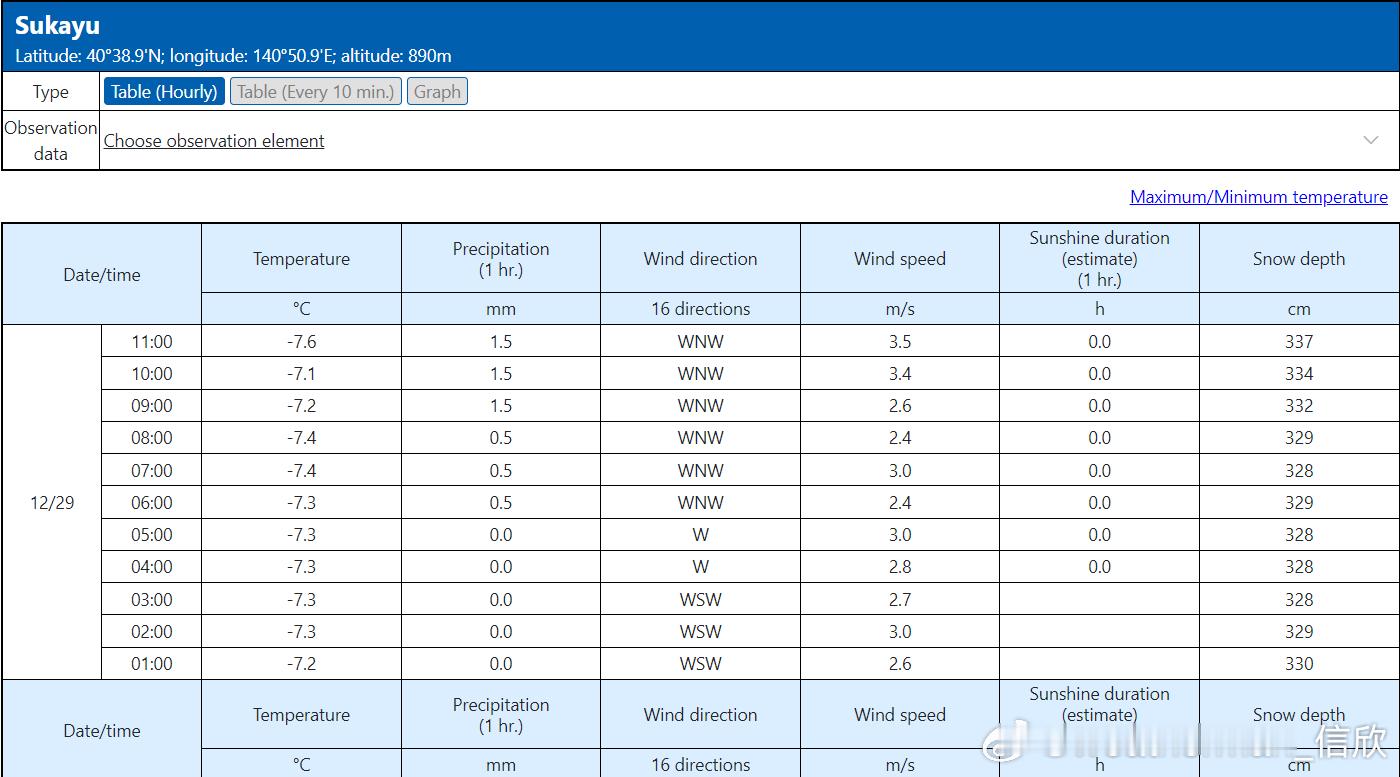This screenshot has width=1400, height=777.
Task: Select the Temperature header in the first table
Action: tap(301, 259)
